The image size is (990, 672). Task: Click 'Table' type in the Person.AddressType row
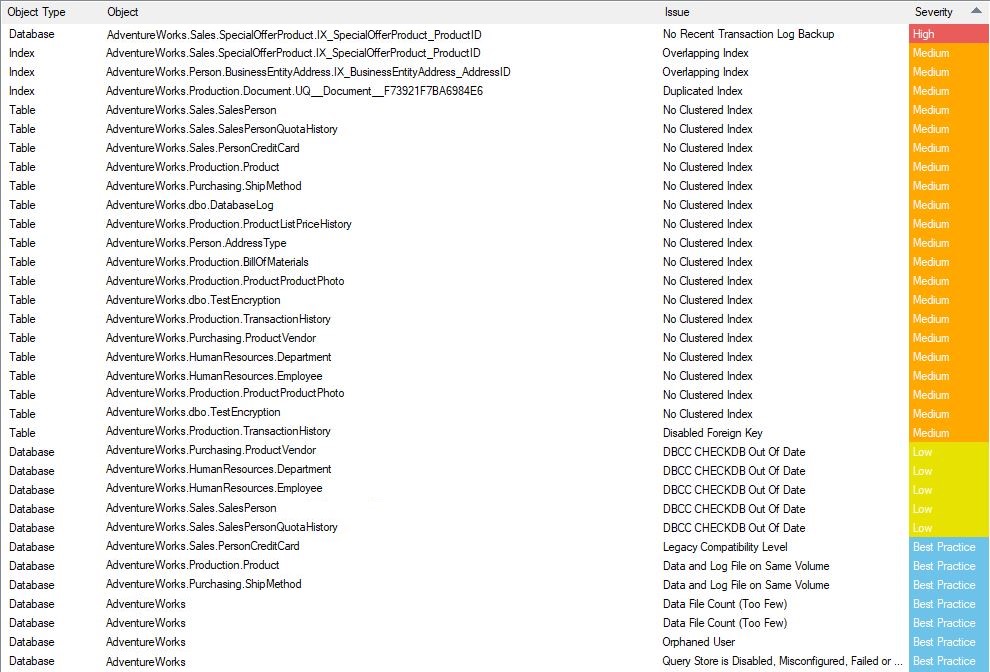pos(22,243)
